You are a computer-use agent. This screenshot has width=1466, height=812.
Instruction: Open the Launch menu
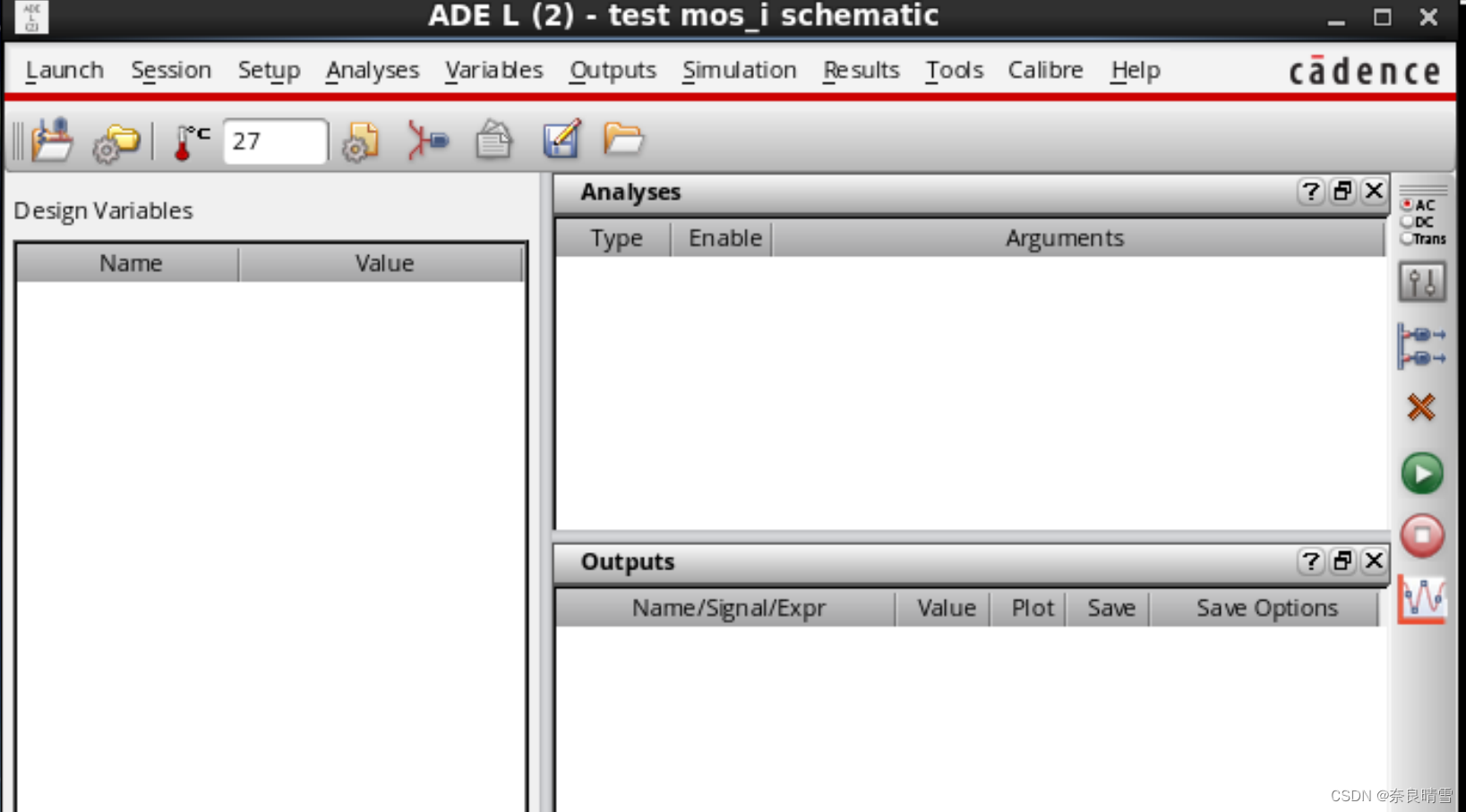point(64,70)
